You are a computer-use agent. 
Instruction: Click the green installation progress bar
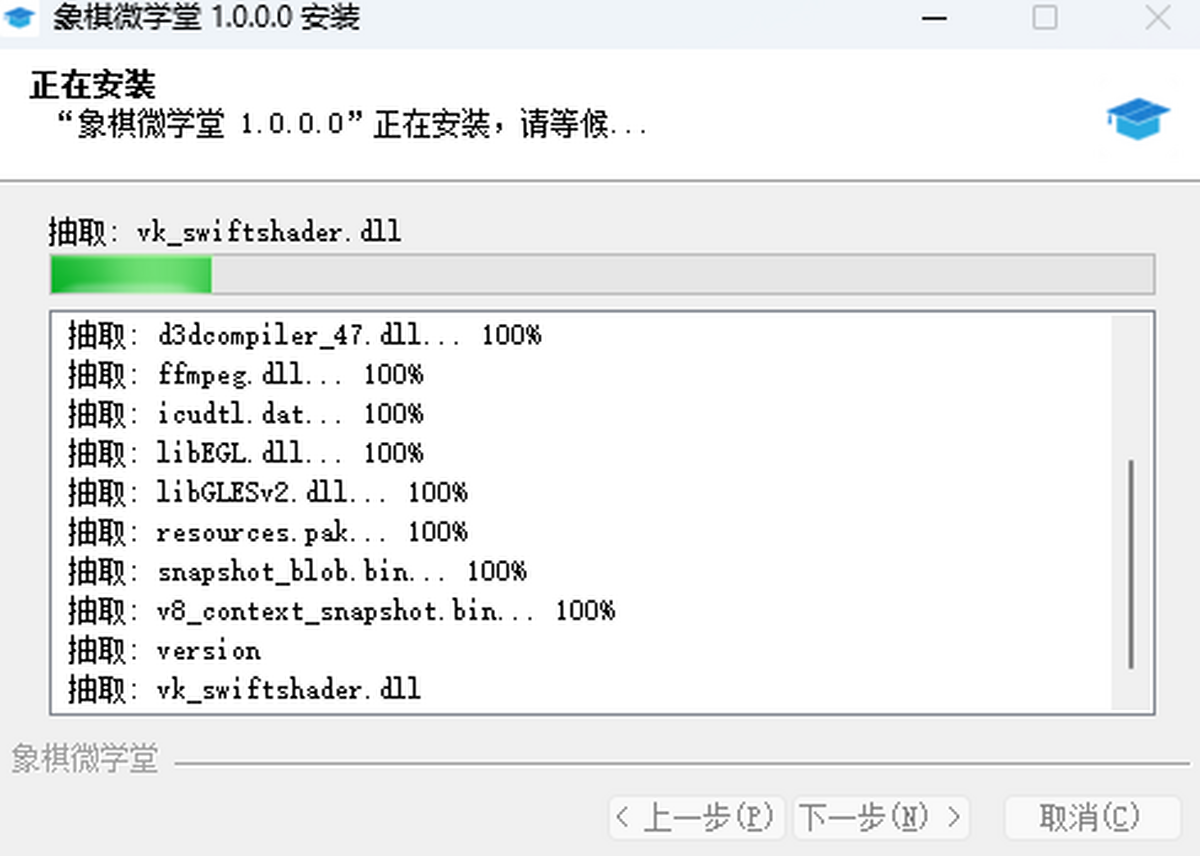[x=602, y=275]
